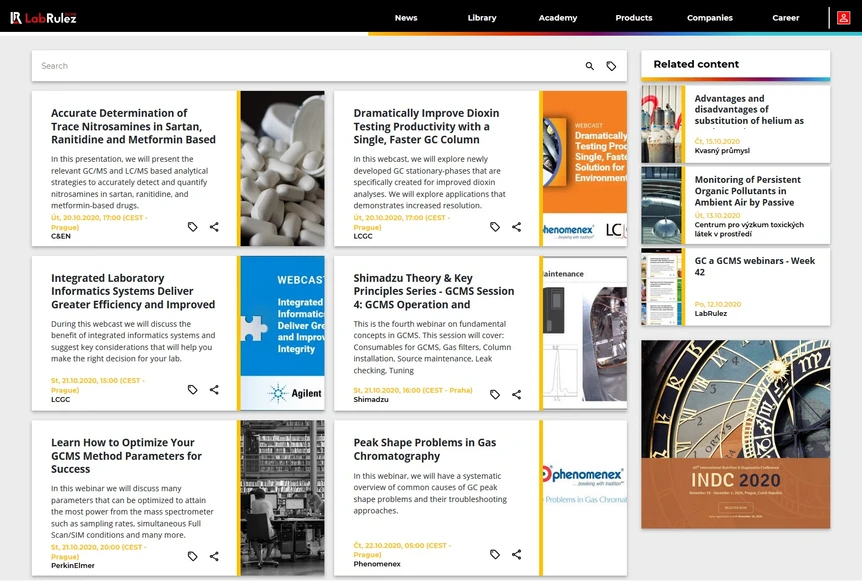Screen dimensions: 862x581
Task: Share the Nitrosamines webinar card
Action: tap(214, 226)
